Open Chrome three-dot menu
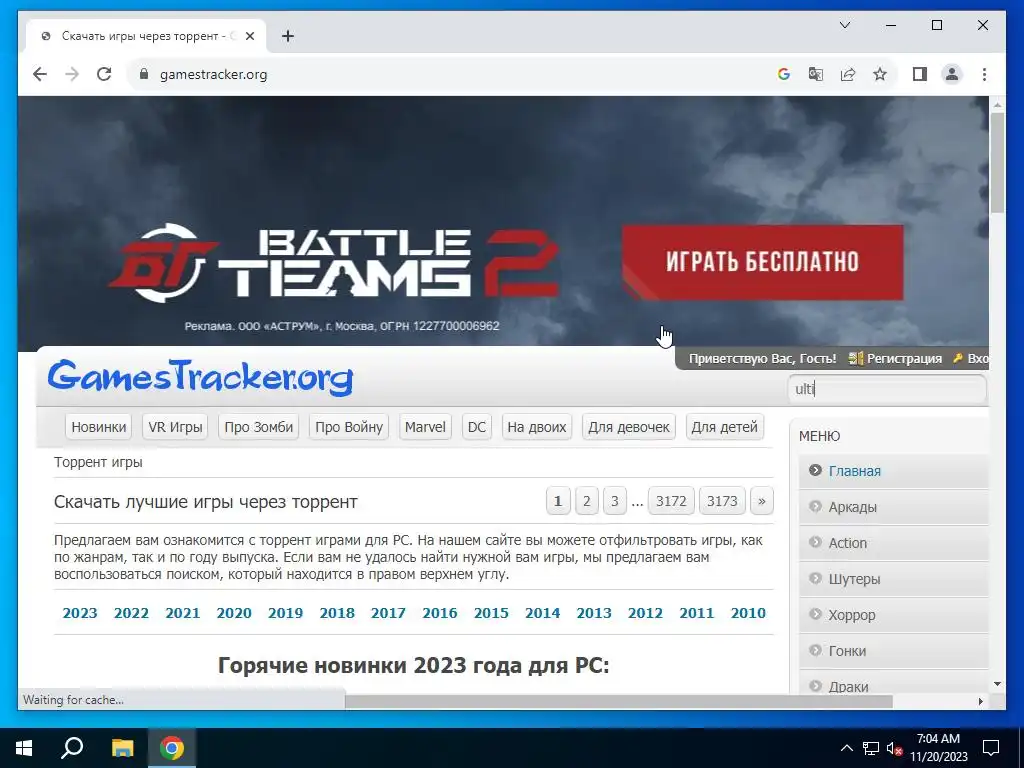The width and height of the screenshot is (1024, 768). pyautogui.click(x=984, y=74)
